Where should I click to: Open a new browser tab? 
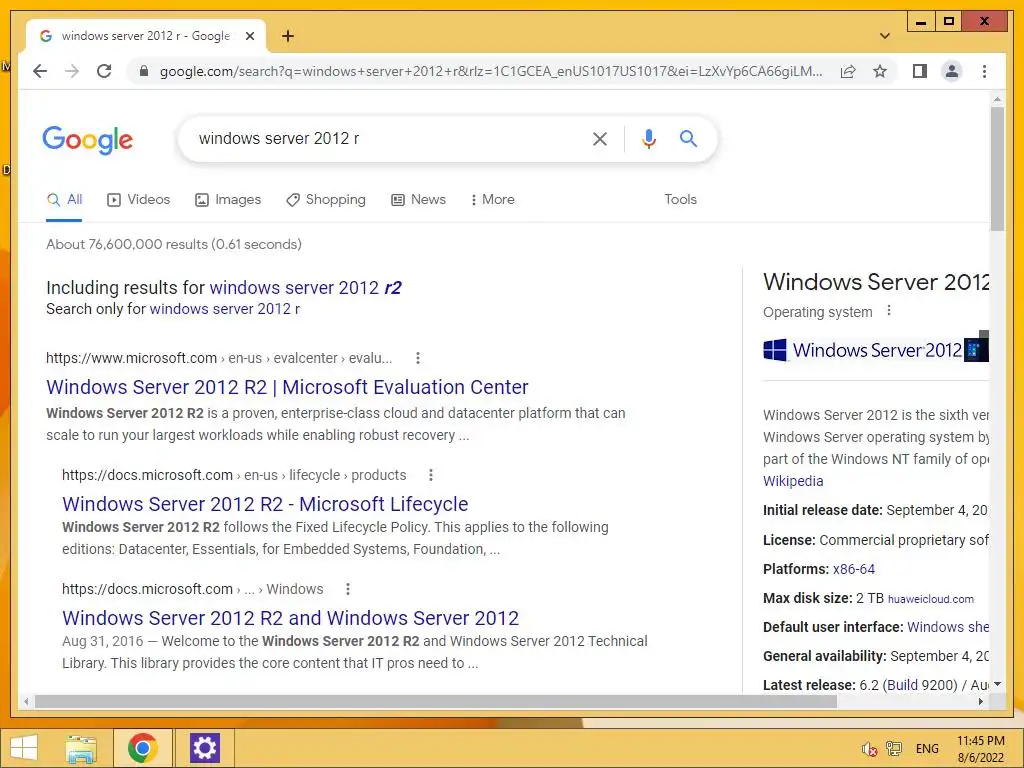(287, 36)
